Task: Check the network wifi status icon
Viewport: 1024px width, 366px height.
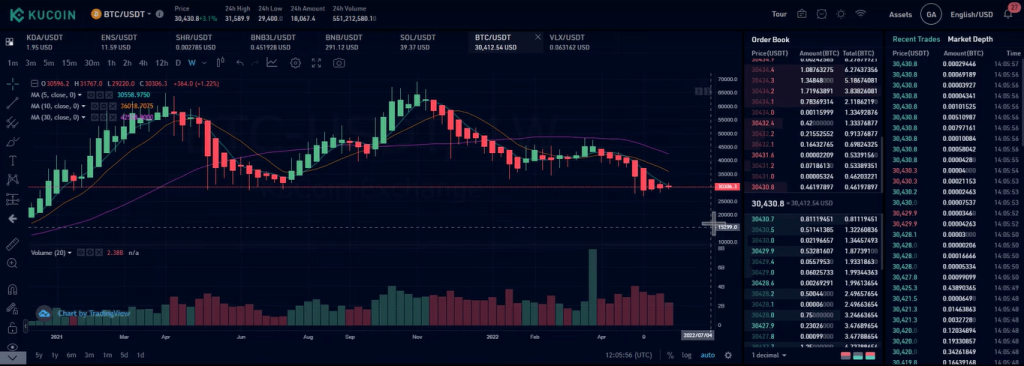Action: click(860, 14)
